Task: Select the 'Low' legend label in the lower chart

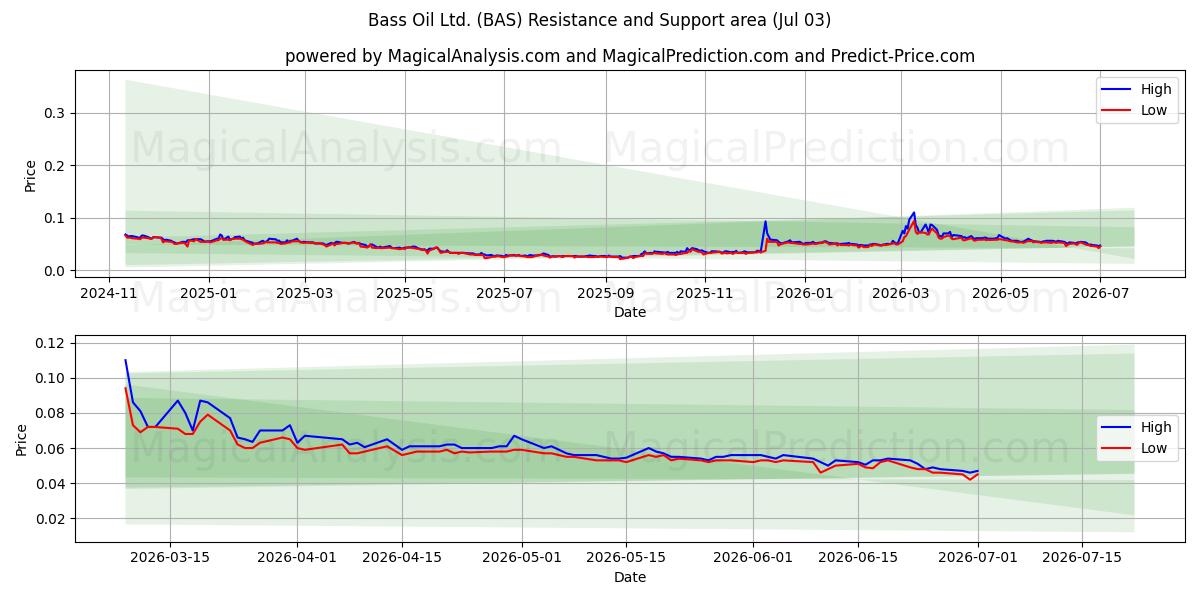Action: click(x=1154, y=448)
